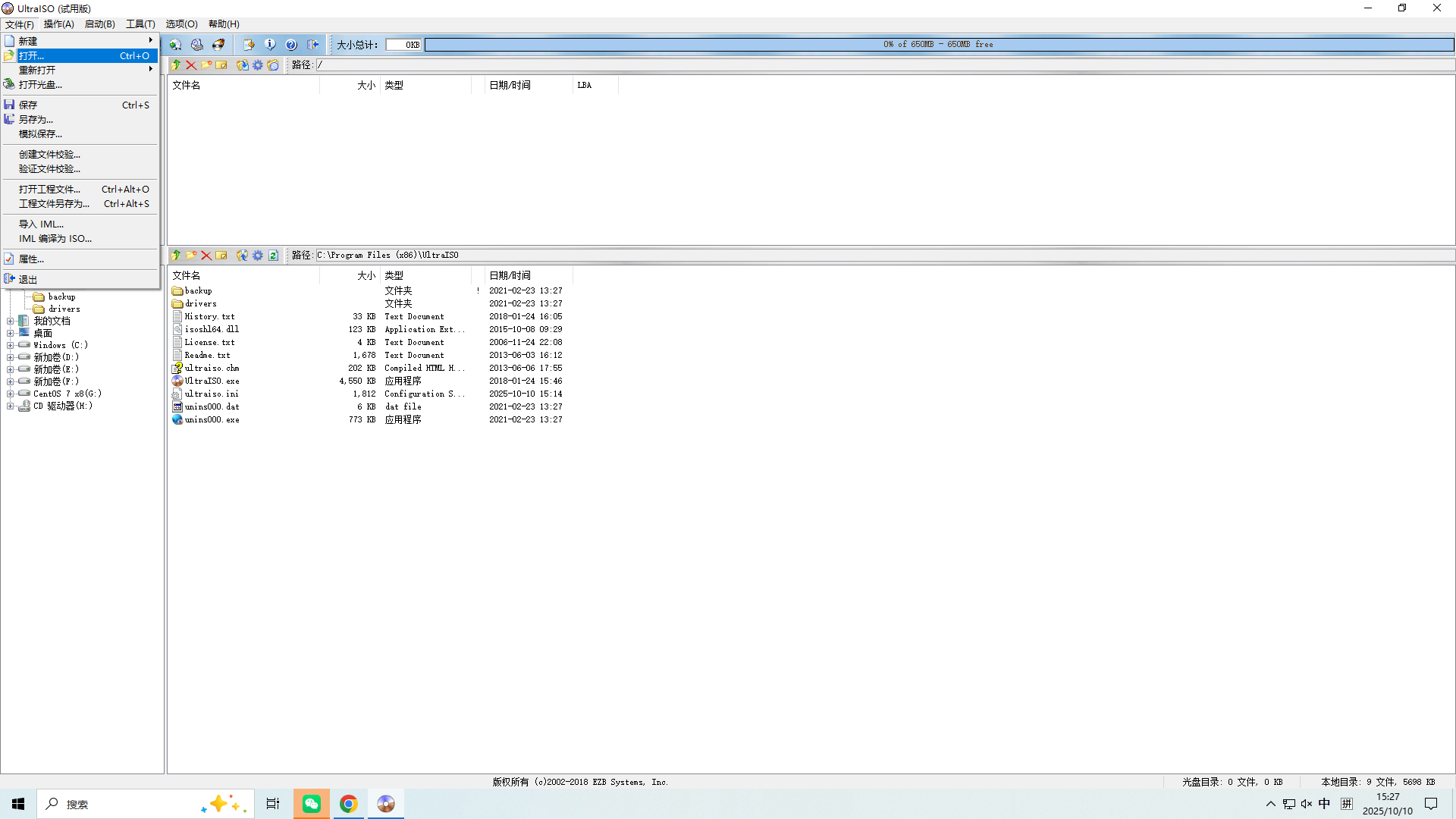The image size is (1456, 819).
Task: Click the up-folder icon in the local pane
Action: point(176,256)
